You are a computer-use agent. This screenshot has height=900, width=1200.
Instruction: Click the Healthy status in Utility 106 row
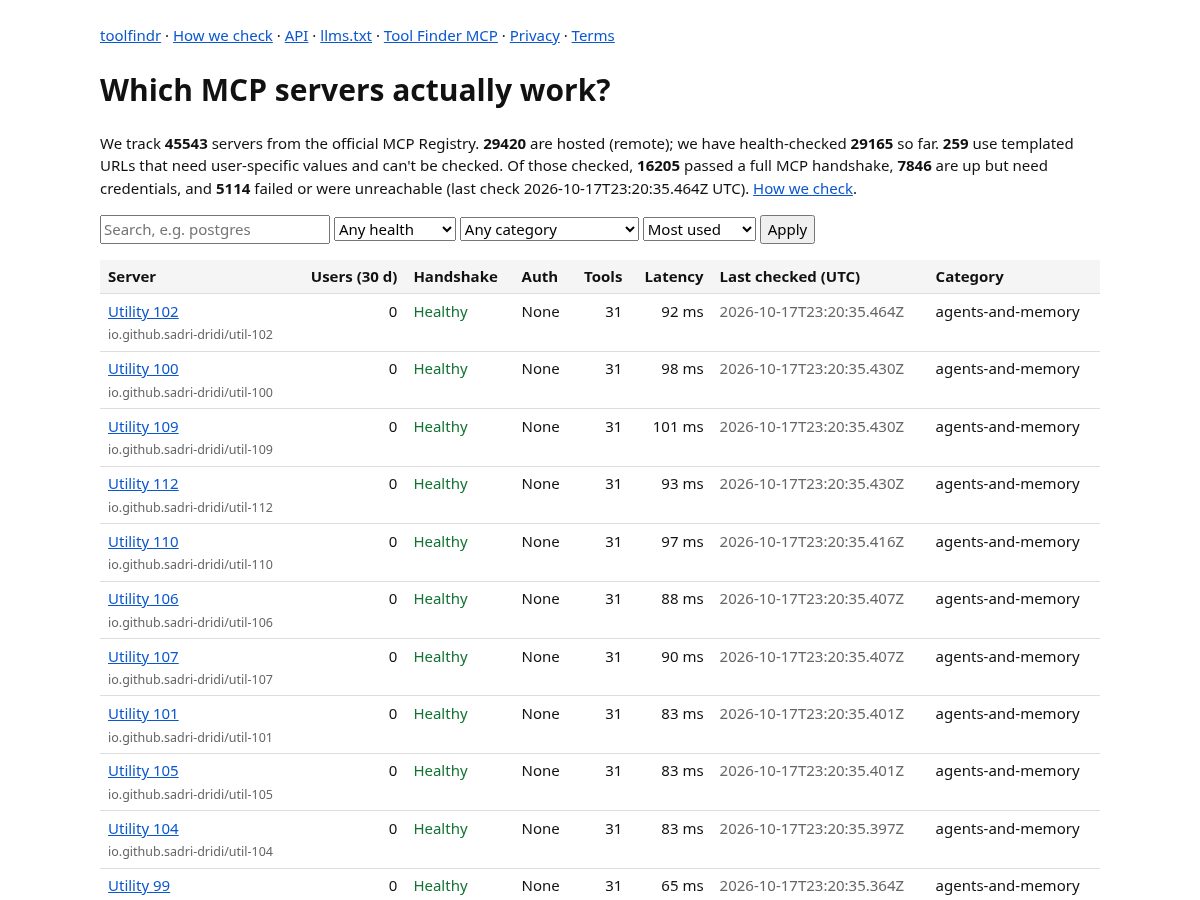pyautogui.click(x=440, y=599)
